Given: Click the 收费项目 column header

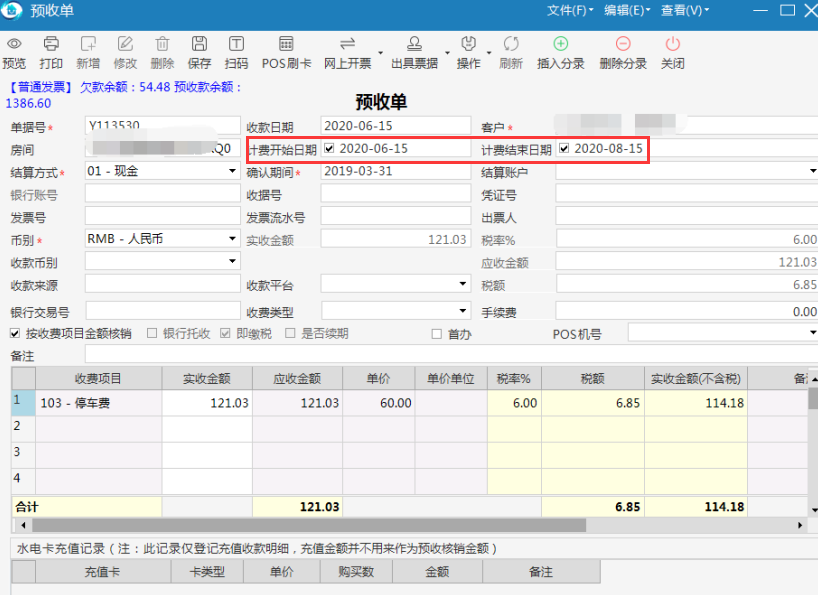Looking at the screenshot, I should (99, 379).
